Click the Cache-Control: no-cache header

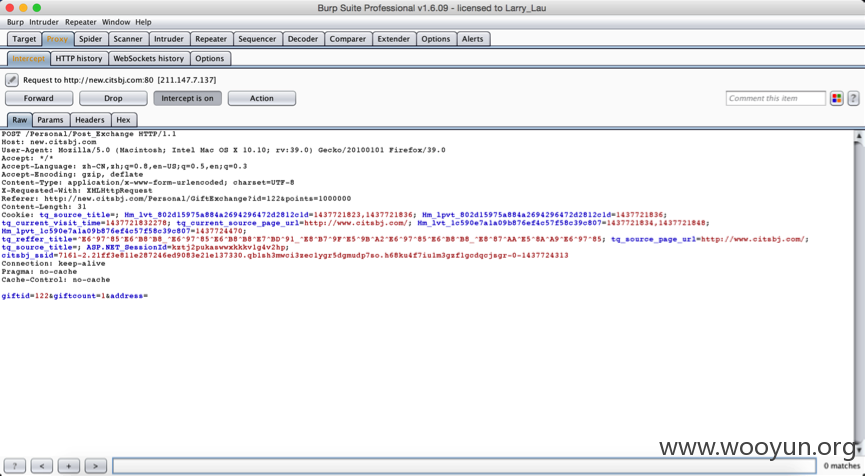coord(55,280)
